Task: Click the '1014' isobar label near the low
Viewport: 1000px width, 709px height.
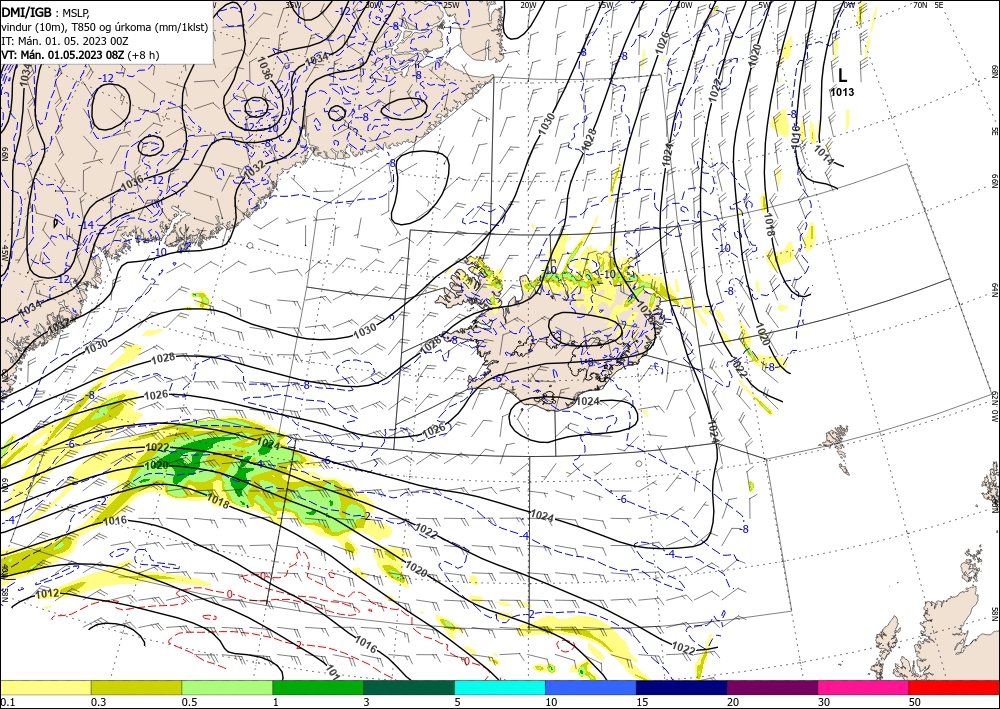Action: click(x=823, y=155)
